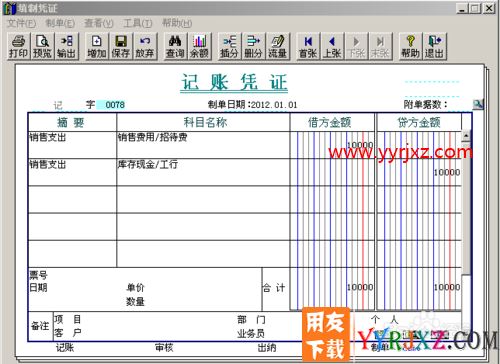Click the 出纳 signature label
The height and width of the screenshot is (364, 500).
pyautogui.click(x=267, y=348)
